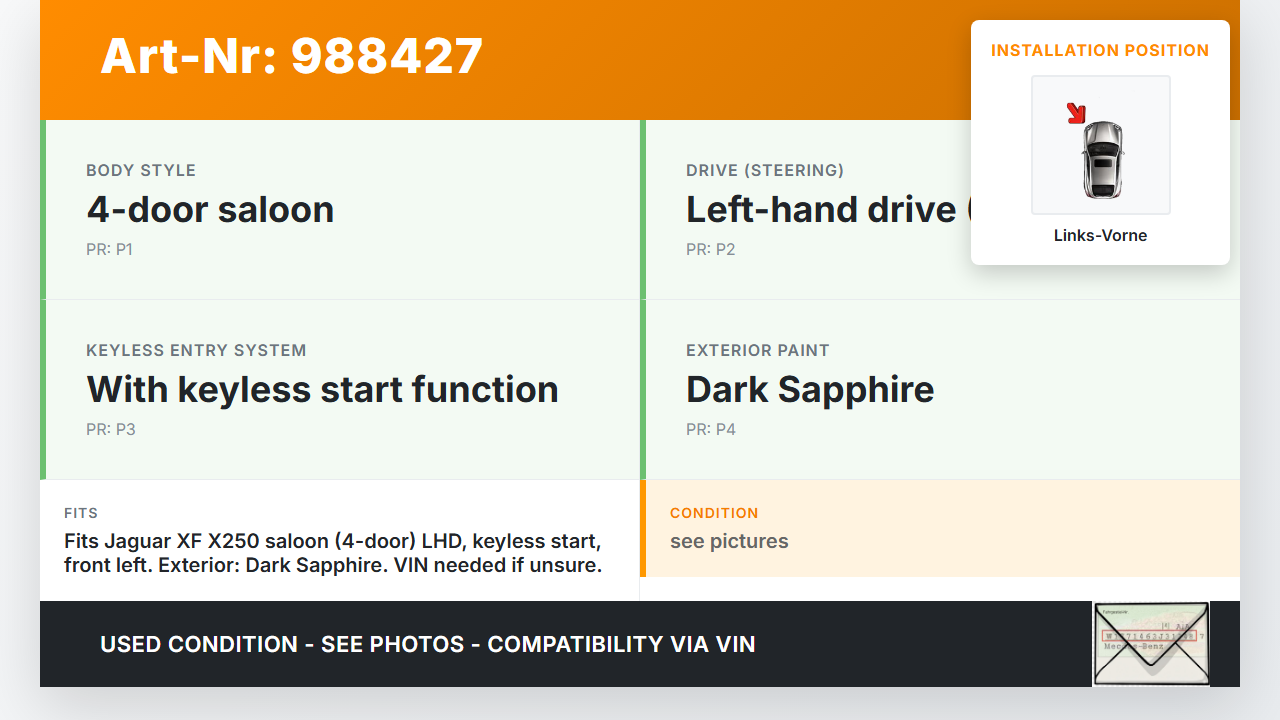Click the Exterior Paint label

coord(757,351)
